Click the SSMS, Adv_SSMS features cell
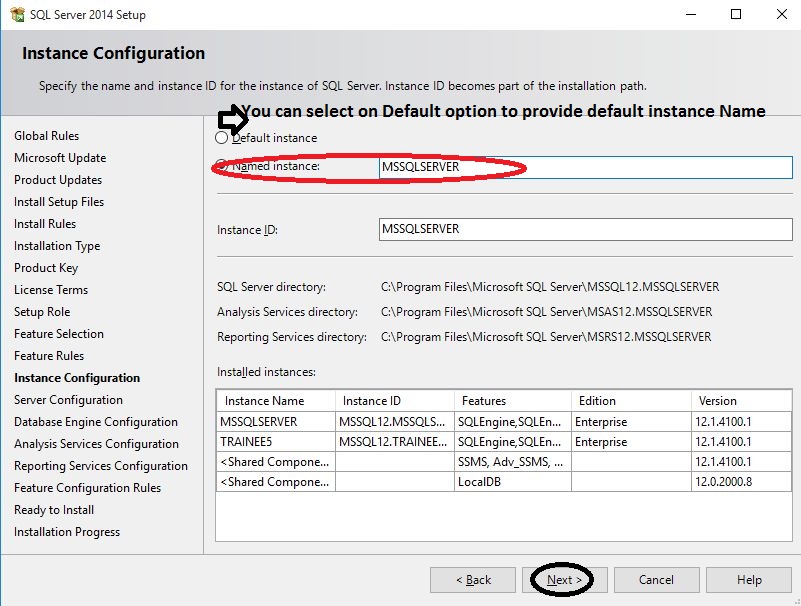 click(513, 462)
